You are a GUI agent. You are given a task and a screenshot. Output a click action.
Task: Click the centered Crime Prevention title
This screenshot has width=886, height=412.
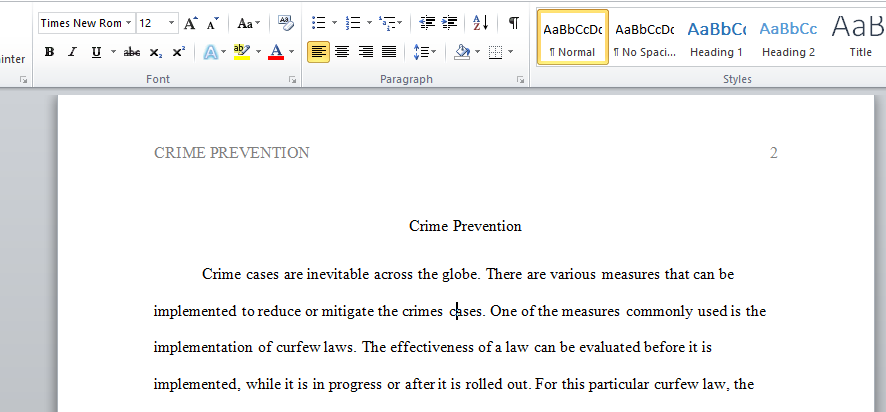(x=465, y=227)
